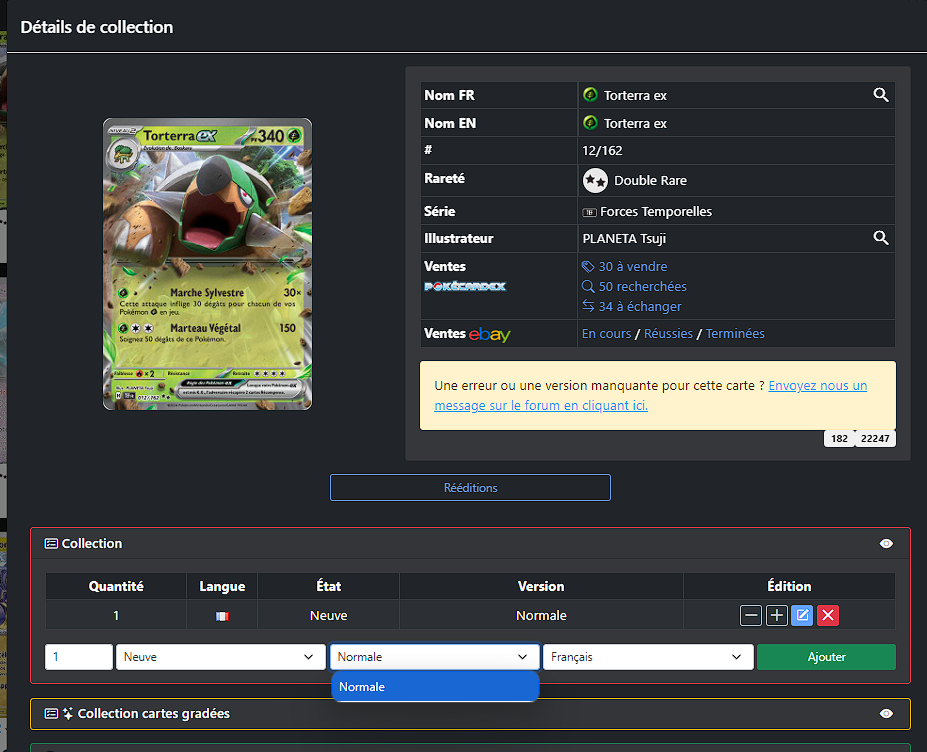Decrease quantity with the minus button
This screenshot has height=752, width=927.
[x=751, y=615]
